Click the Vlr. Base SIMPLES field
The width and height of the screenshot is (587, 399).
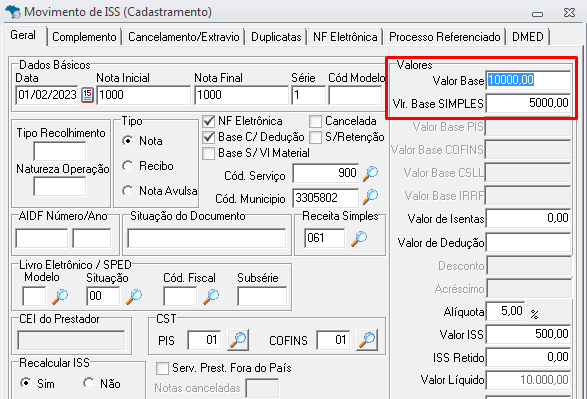coord(528,103)
